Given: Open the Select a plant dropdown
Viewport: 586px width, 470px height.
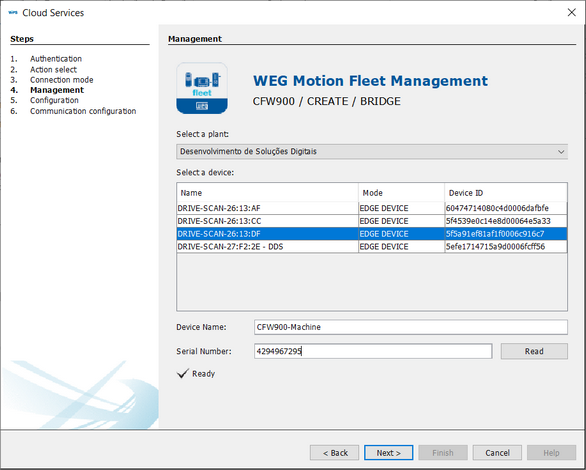Looking at the screenshot, I should 372,152.
